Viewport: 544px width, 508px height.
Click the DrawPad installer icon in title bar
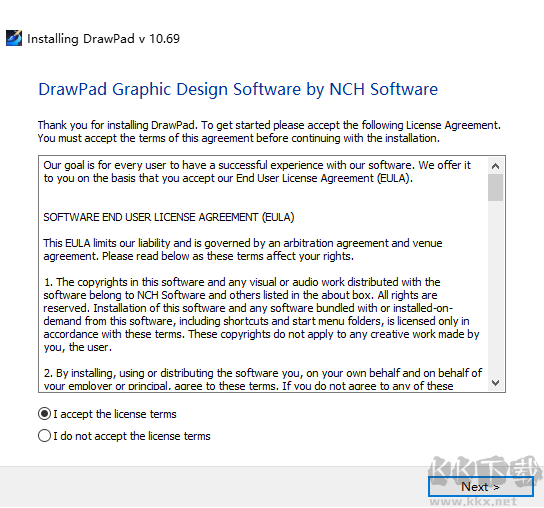[x=14, y=38]
